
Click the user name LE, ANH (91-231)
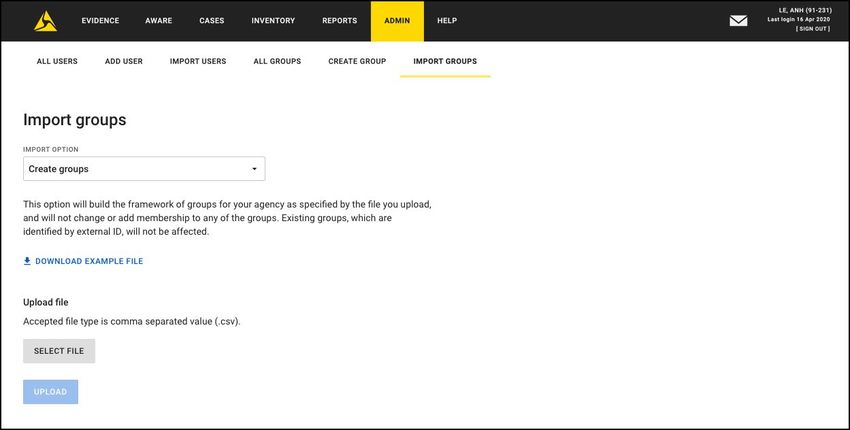click(805, 10)
